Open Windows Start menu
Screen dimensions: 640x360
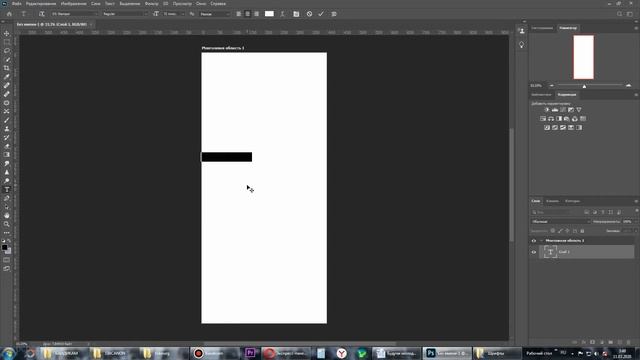[x=8, y=353]
